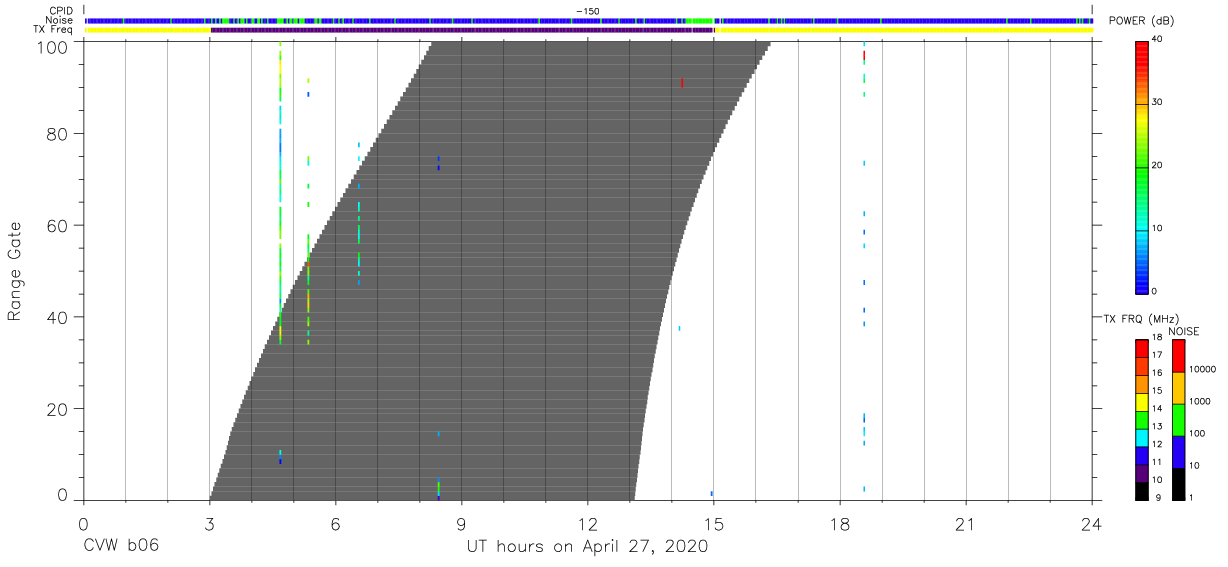The width and height of the screenshot is (1228, 567).
Task: Click the 60 tick on the Range Gate axis
Action: click(x=59, y=226)
